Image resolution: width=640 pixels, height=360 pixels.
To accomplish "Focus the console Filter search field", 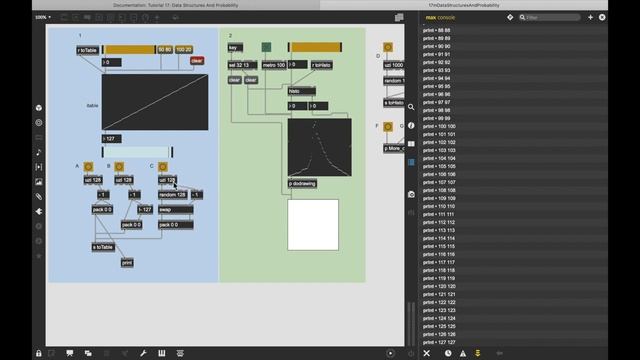I will (x=550, y=17).
